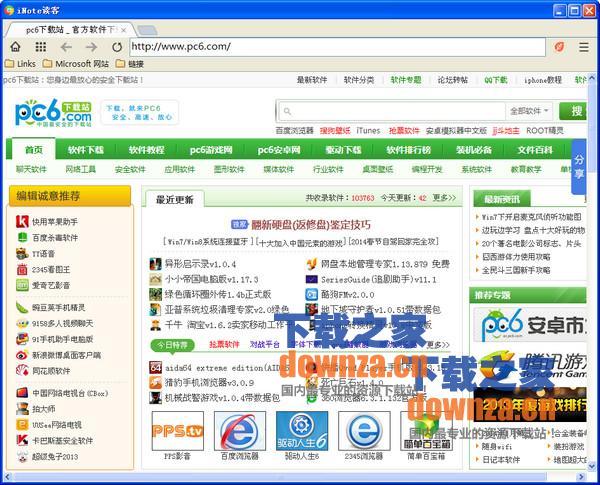Viewport: 600px width, 485px height.
Task: Go forward using the right arrow
Action: pyautogui.click(x=91, y=46)
